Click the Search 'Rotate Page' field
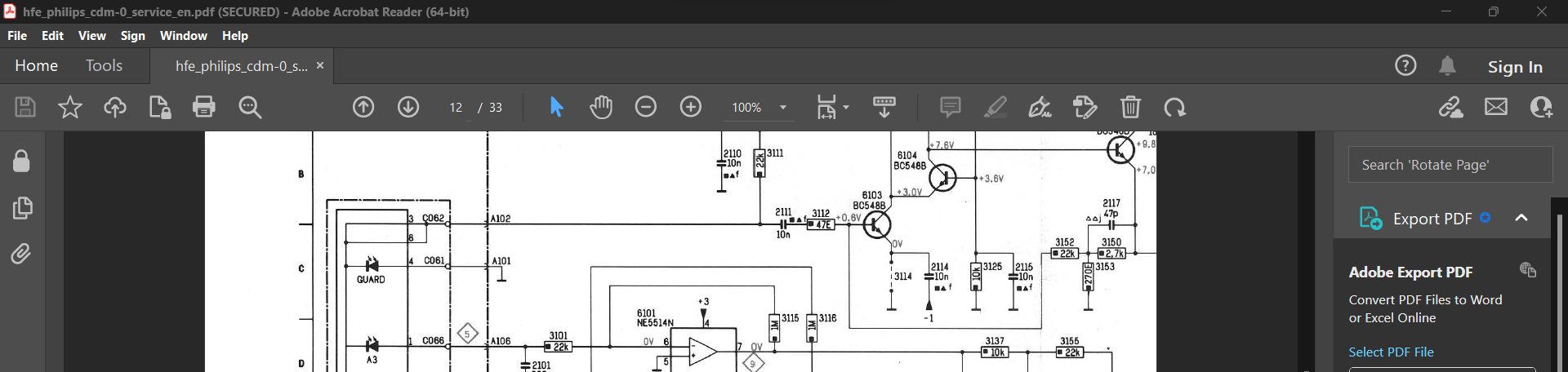The image size is (1568, 372). 1450,165
